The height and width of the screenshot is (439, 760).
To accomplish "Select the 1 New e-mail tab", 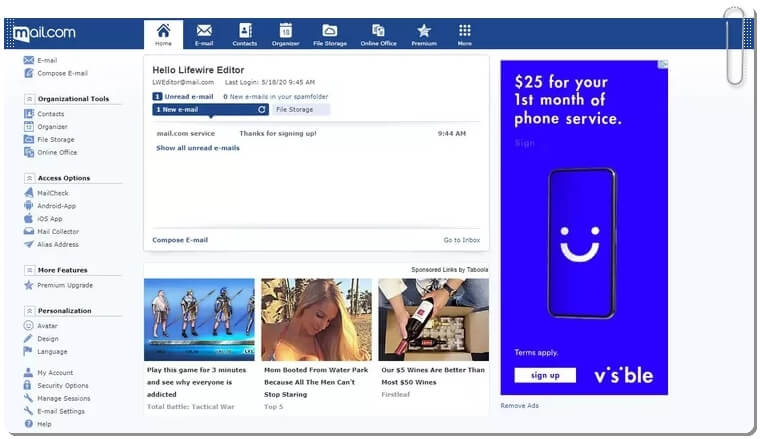I will click(210, 110).
